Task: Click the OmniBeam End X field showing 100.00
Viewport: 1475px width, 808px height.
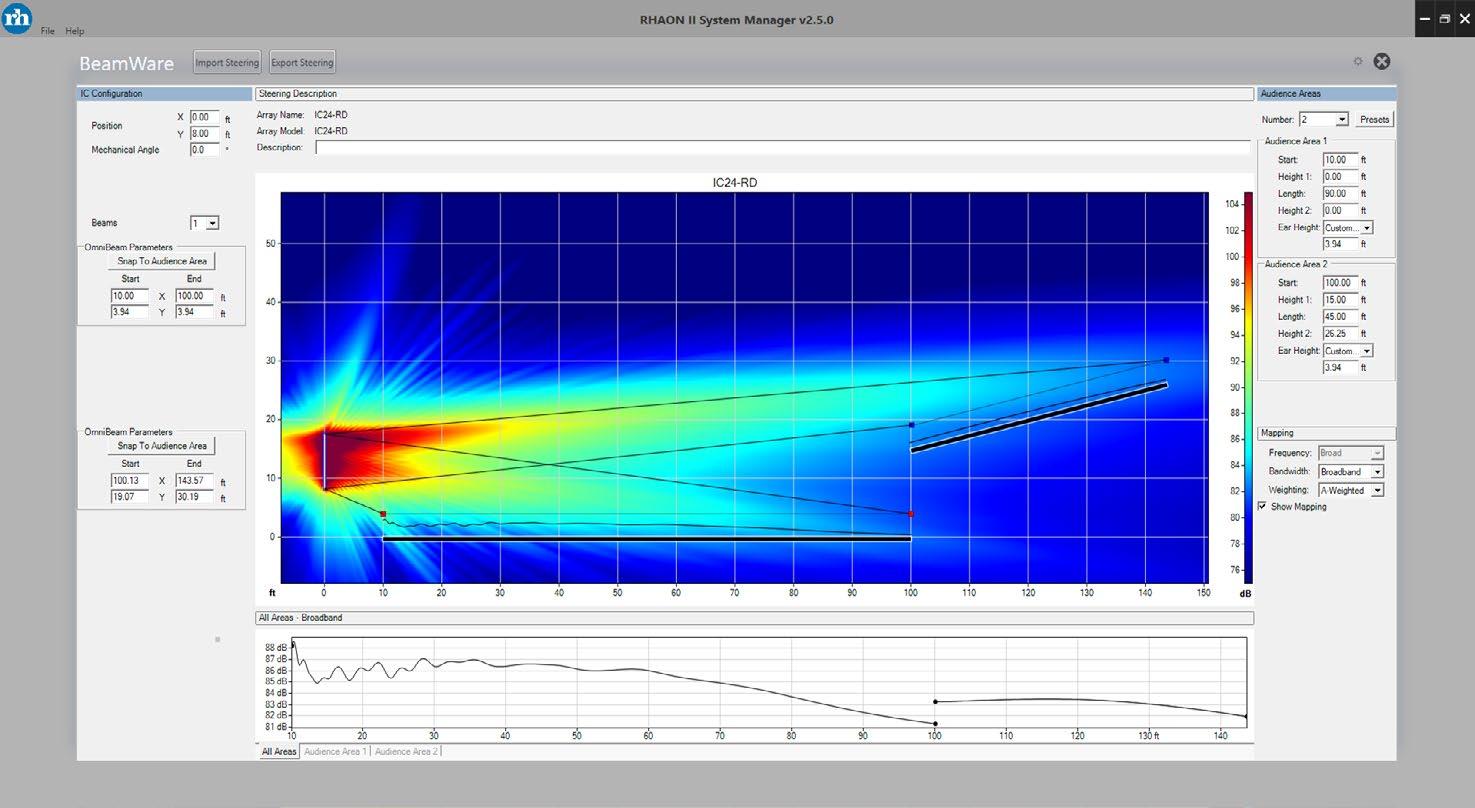Action: point(194,296)
